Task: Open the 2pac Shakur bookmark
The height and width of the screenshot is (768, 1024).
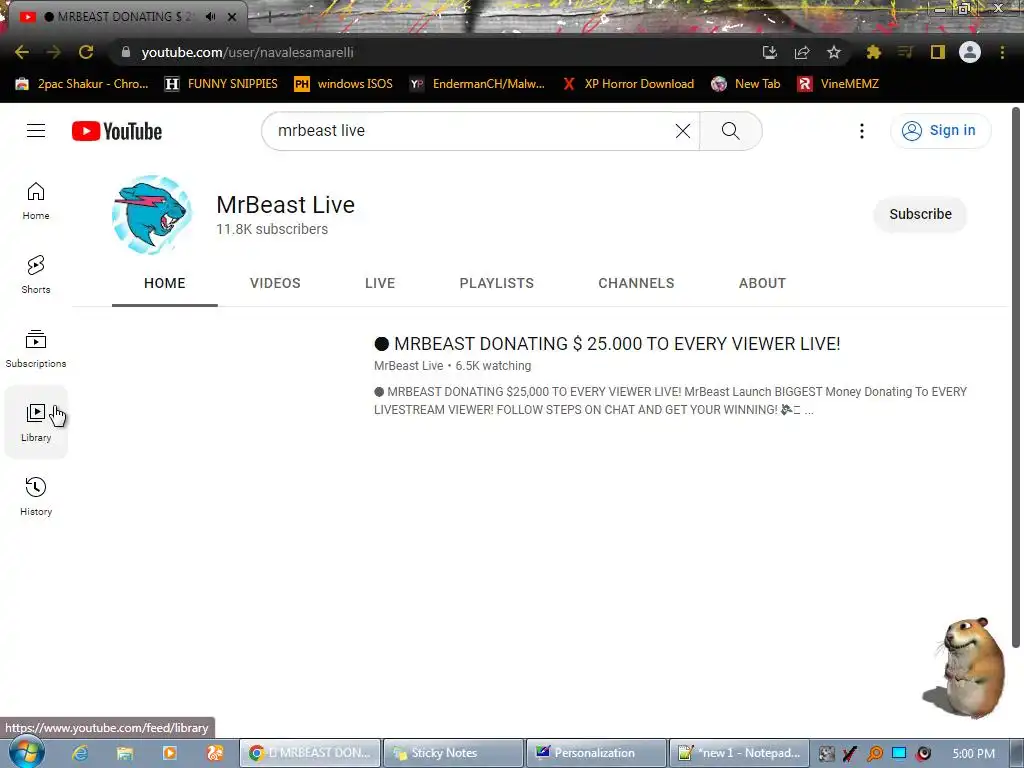Action: pyautogui.click(x=82, y=84)
